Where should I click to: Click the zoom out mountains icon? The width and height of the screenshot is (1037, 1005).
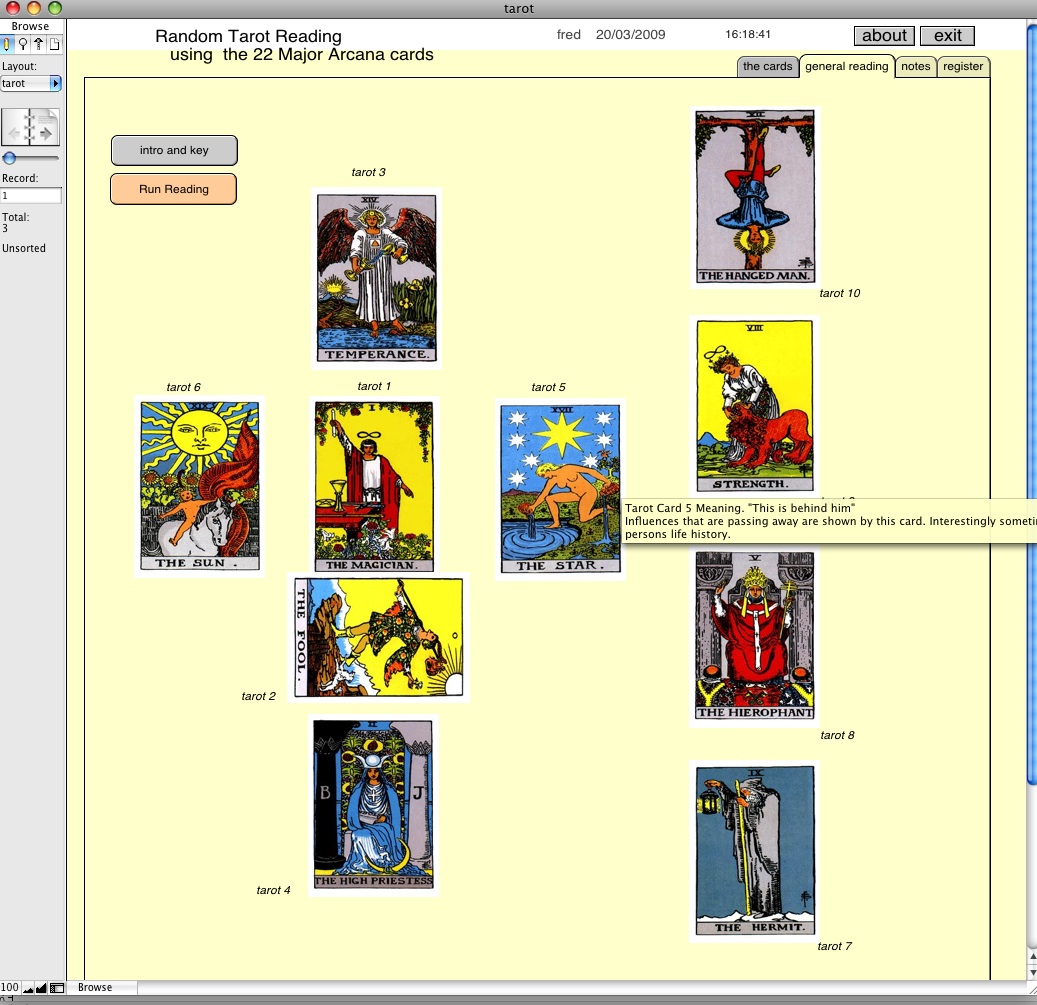[28, 988]
